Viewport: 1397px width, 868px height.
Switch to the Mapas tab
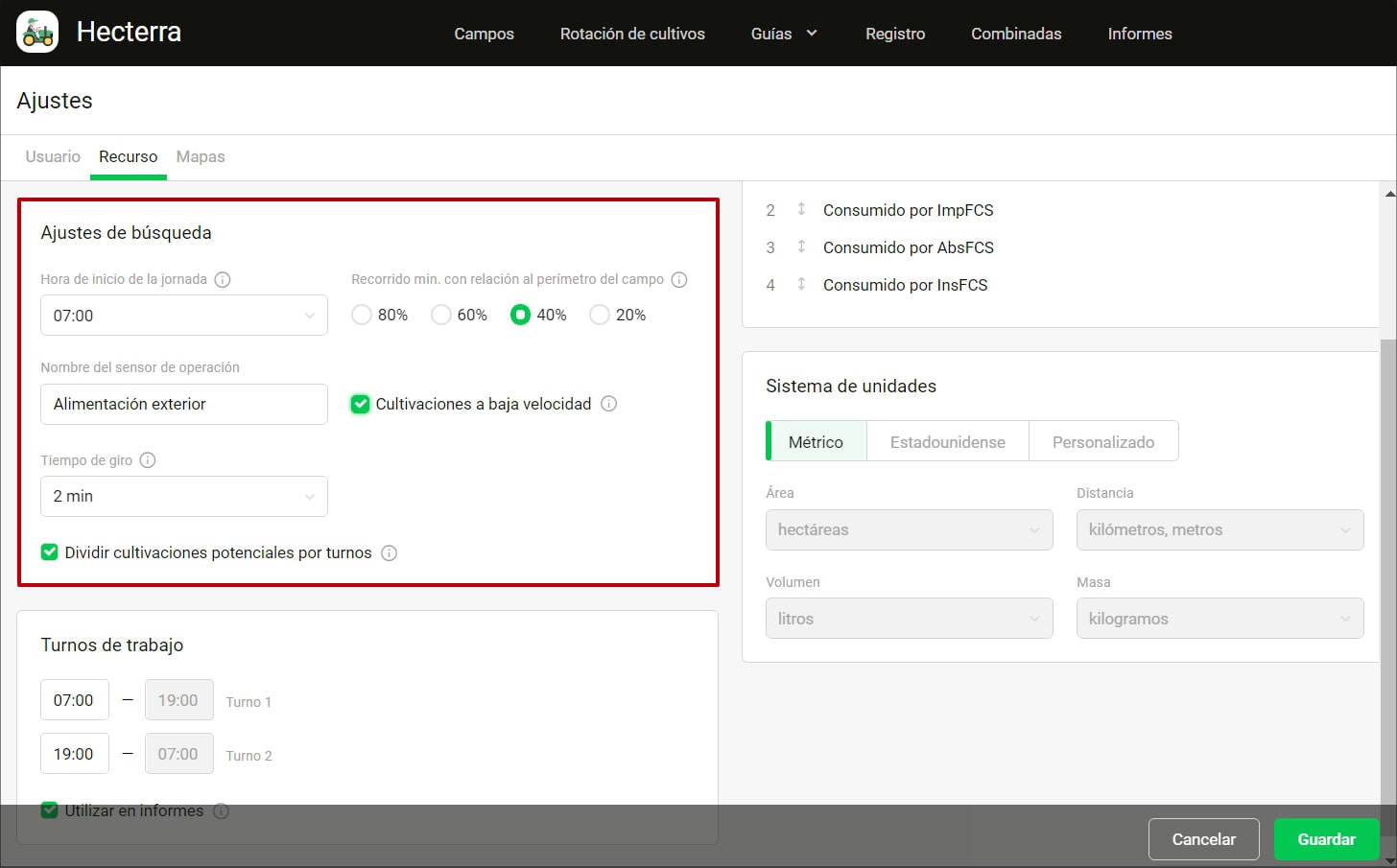click(x=201, y=156)
